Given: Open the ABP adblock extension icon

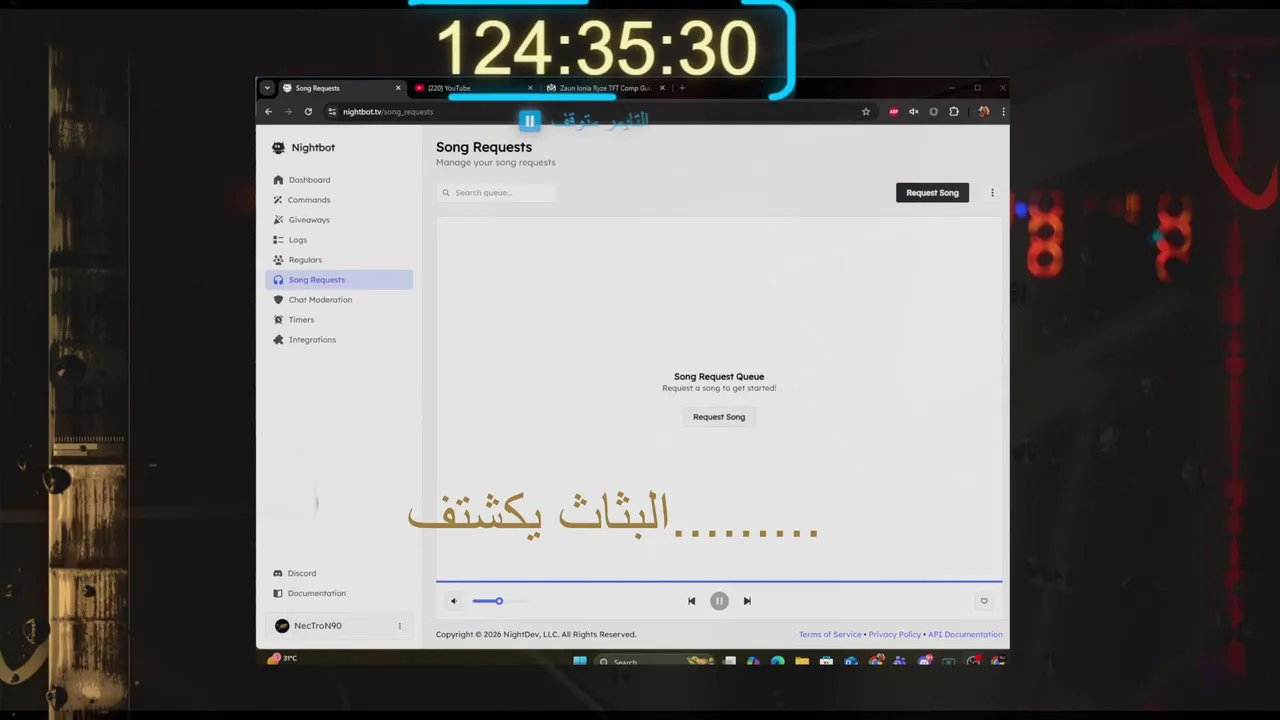Looking at the screenshot, I should pyautogui.click(x=894, y=112).
